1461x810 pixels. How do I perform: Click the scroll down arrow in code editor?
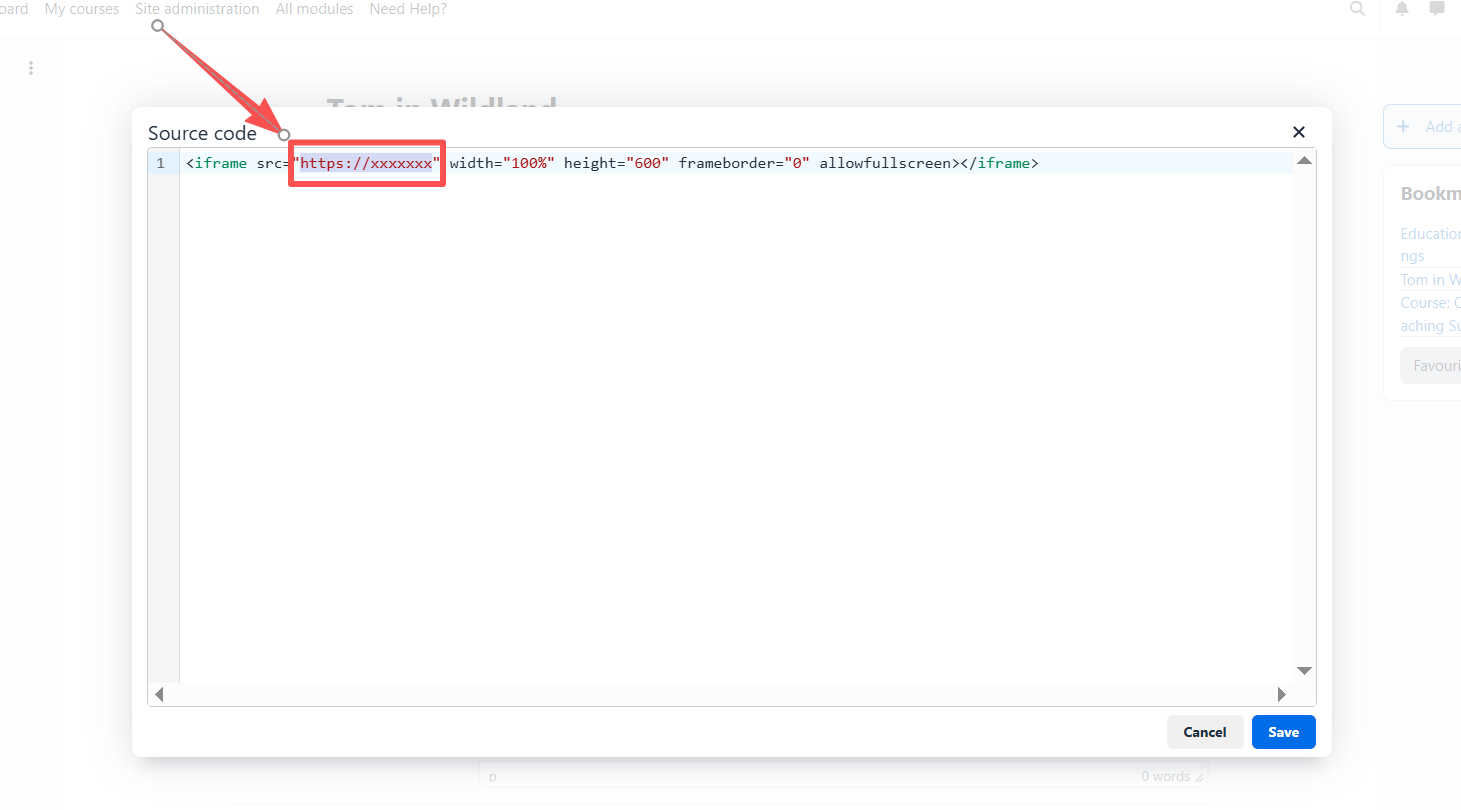pyautogui.click(x=1304, y=670)
